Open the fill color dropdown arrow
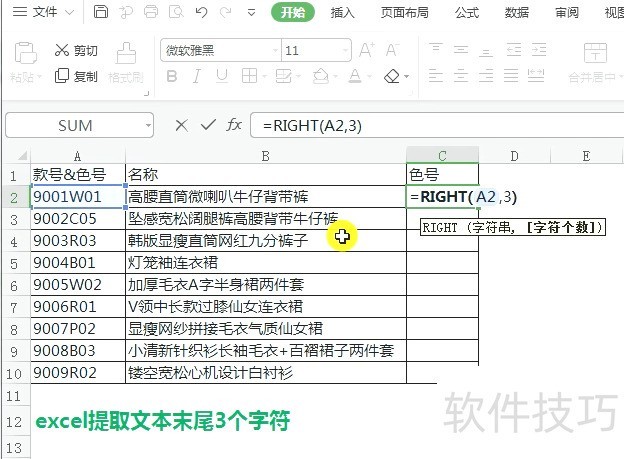The image size is (624, 459). tap(335, 76)
